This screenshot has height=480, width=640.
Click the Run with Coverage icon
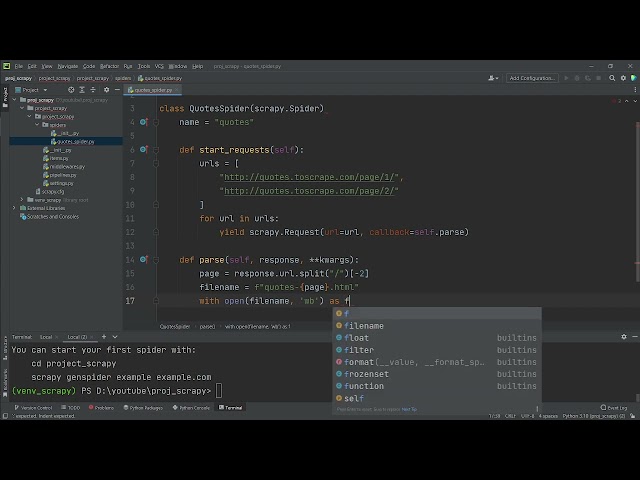point(588,78)
